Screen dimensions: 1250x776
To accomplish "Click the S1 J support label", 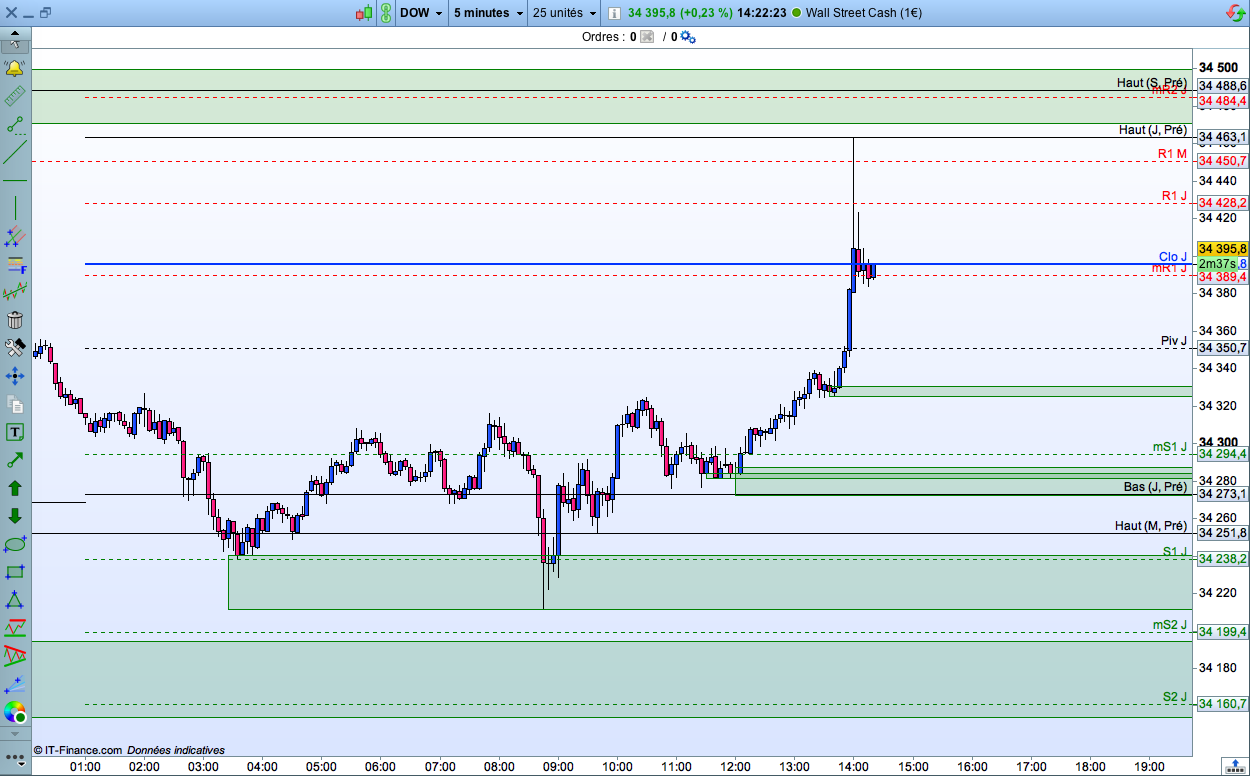I will [1175, 552].
